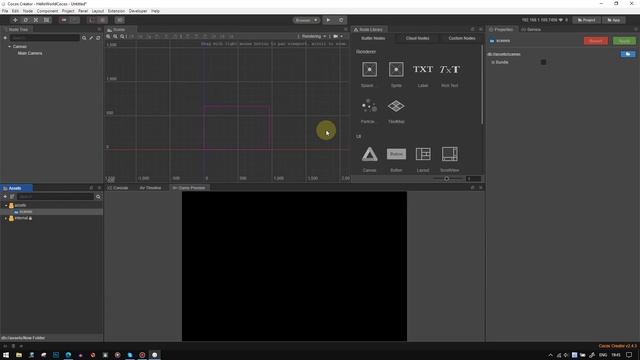Select the Particle node icon

(x=369, y=106)
